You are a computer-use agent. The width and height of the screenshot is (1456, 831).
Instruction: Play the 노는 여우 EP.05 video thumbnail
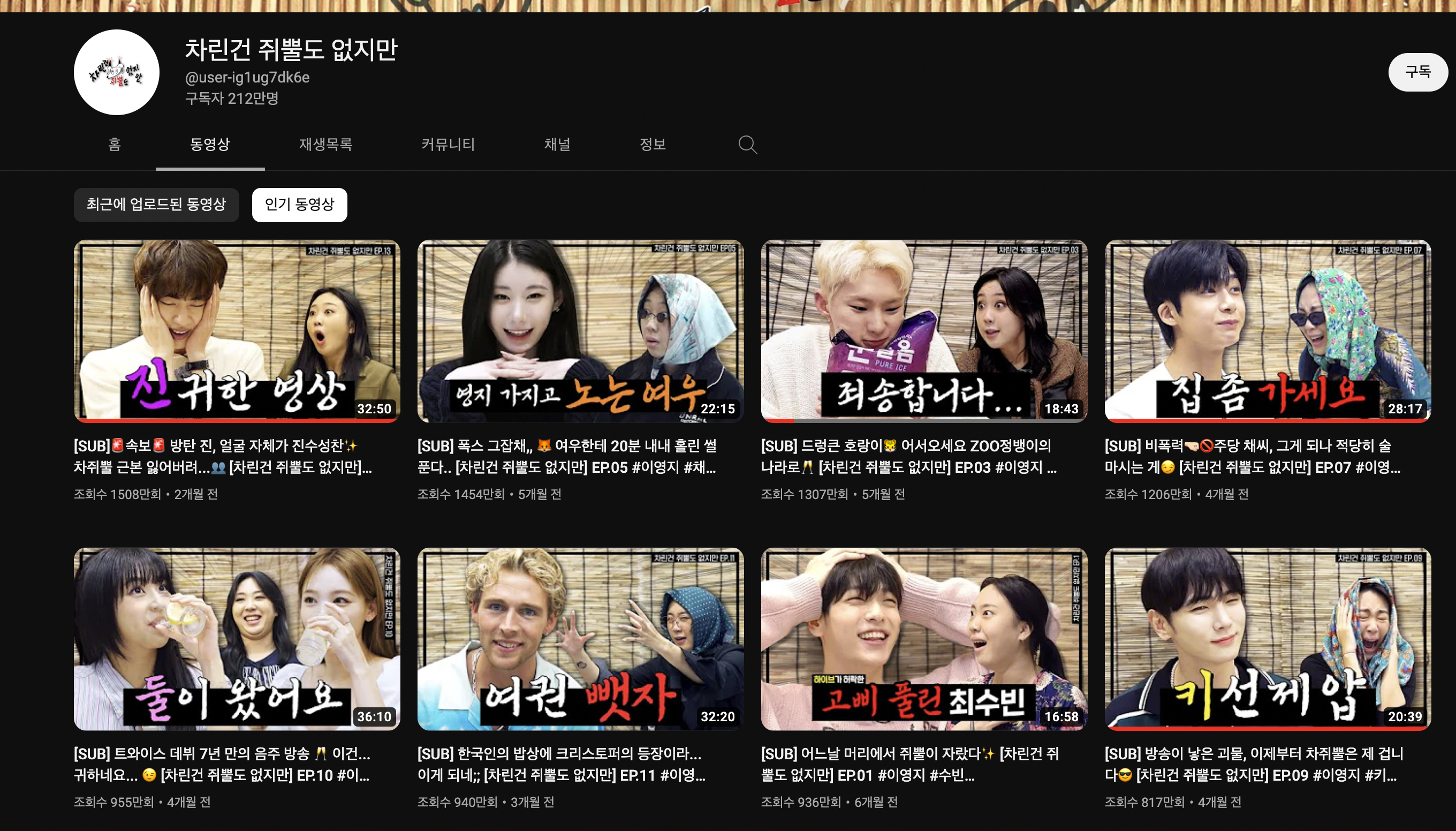(x=580, y=330)
